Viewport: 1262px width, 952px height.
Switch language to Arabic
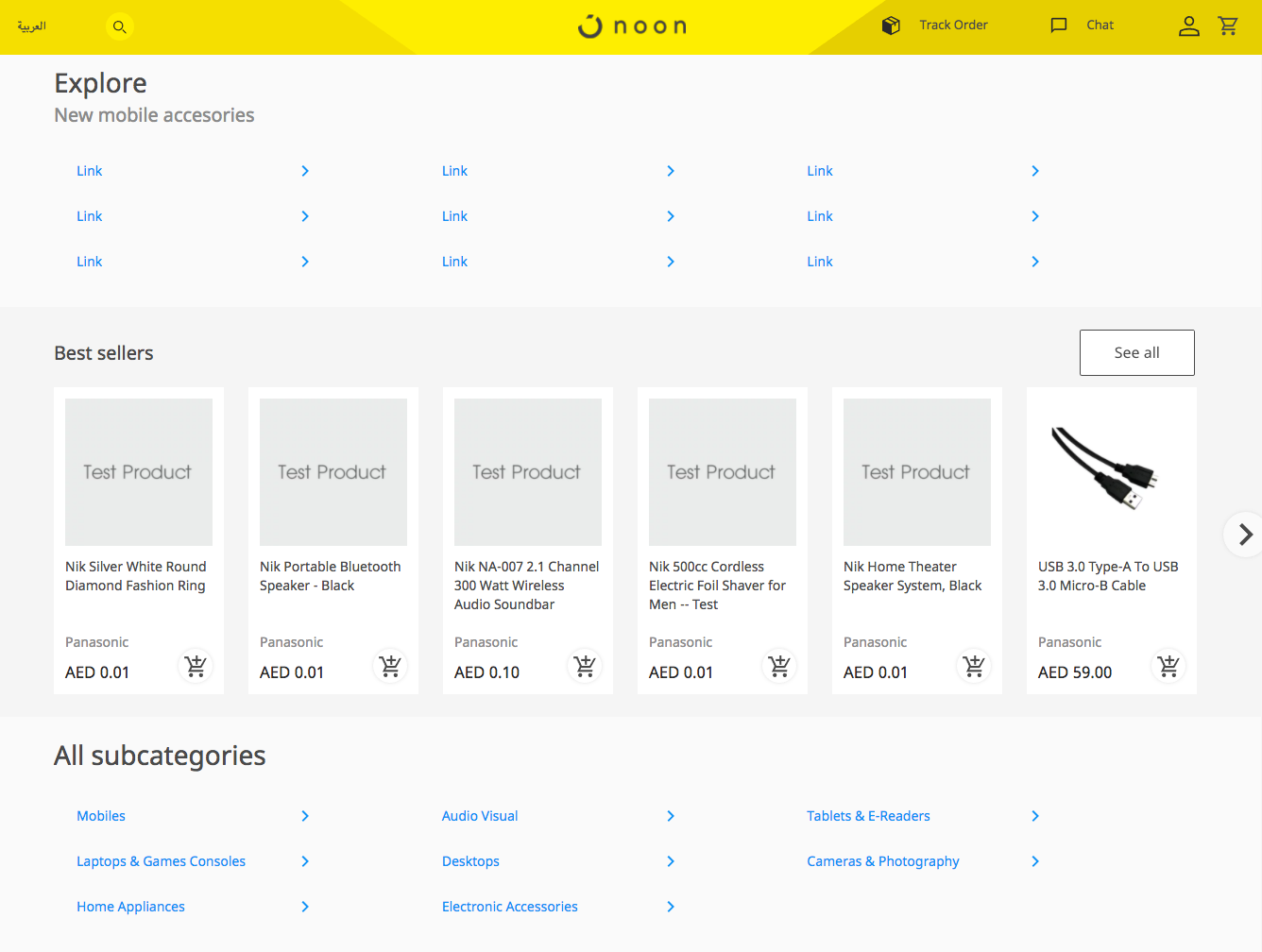31,25
